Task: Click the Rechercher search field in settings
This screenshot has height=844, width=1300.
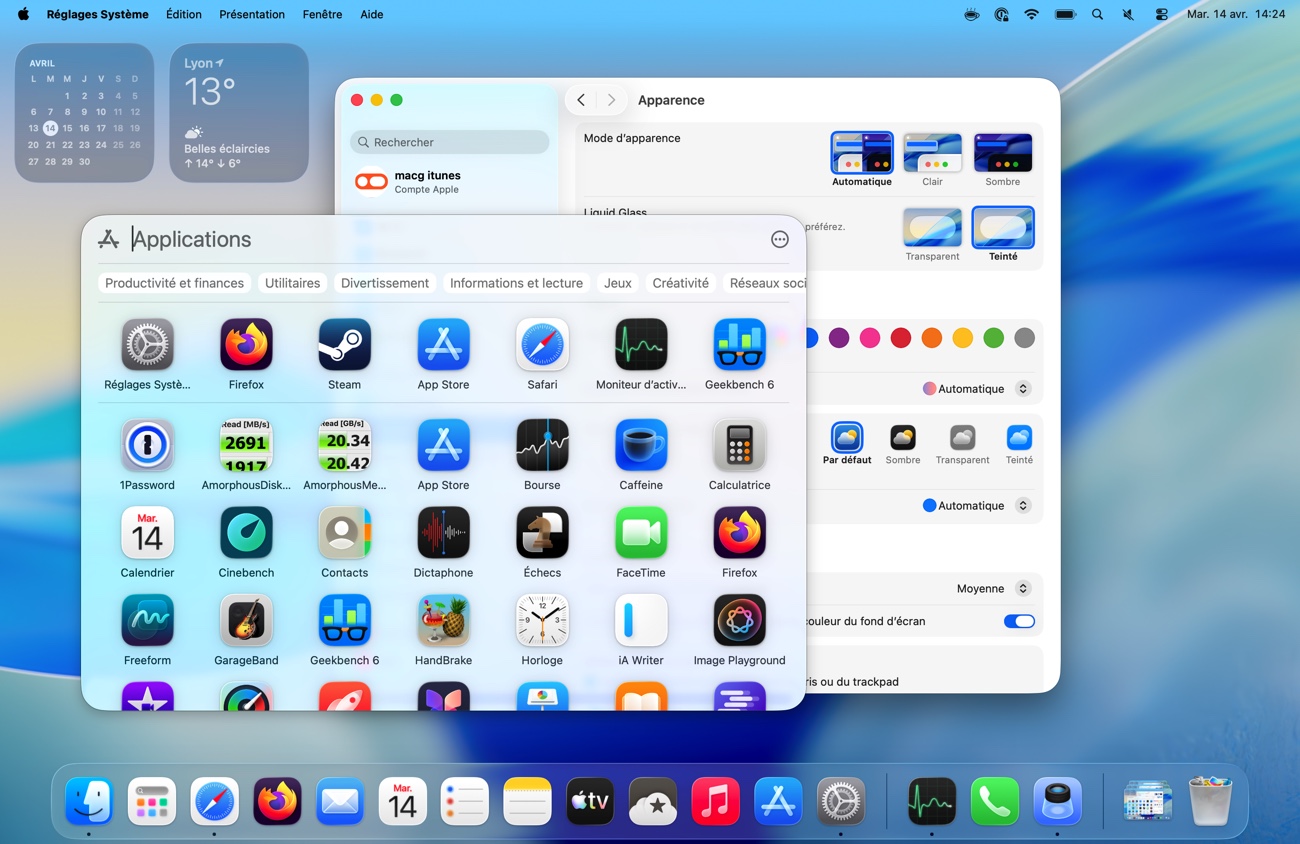Action: (450, 142)
